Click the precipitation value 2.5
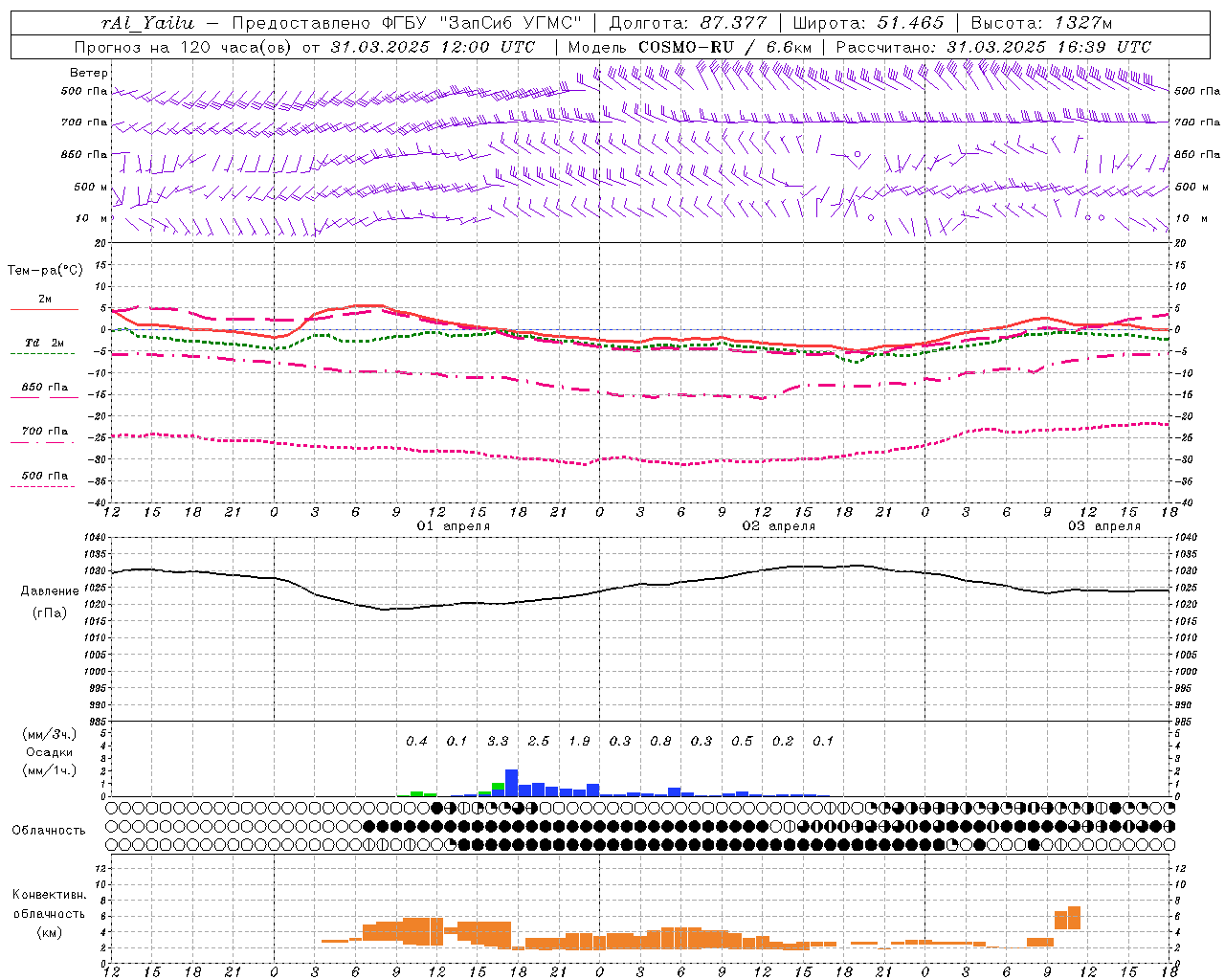This screenshot has height=980, width=1225. [539, 741]
